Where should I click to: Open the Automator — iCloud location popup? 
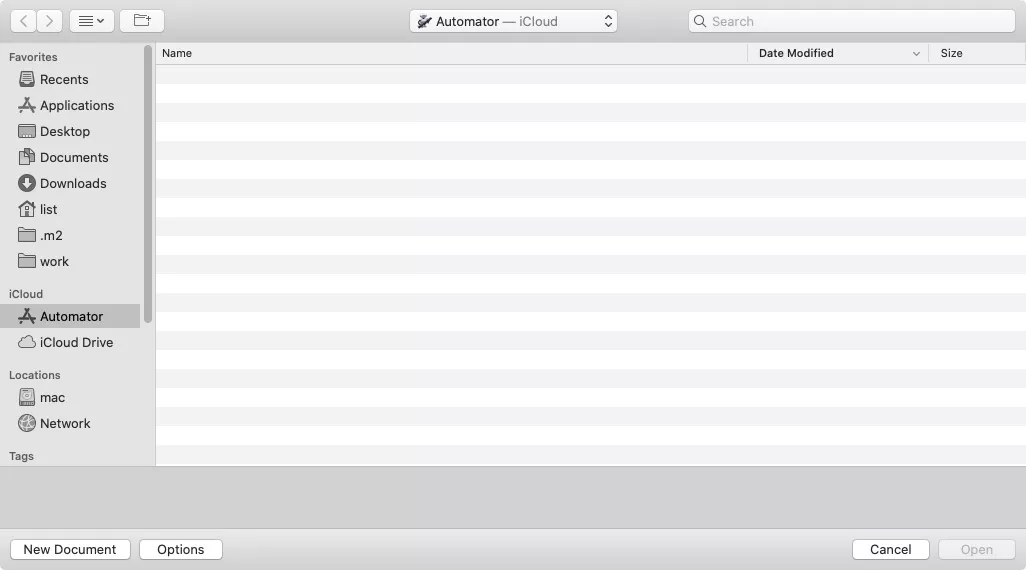(x=513, y=21)
